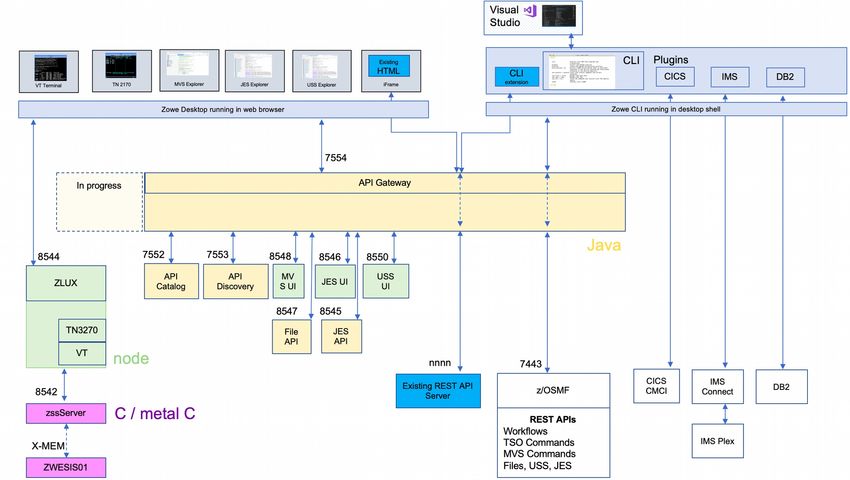Click the zssServer magenta box
The image size is (850, 480).
[x=66, y=413]
